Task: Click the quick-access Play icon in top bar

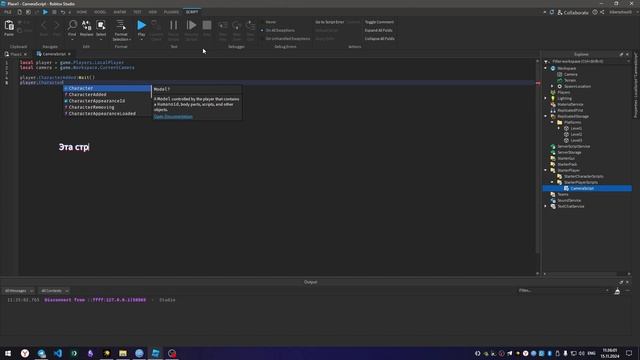Action: [45, 12]
